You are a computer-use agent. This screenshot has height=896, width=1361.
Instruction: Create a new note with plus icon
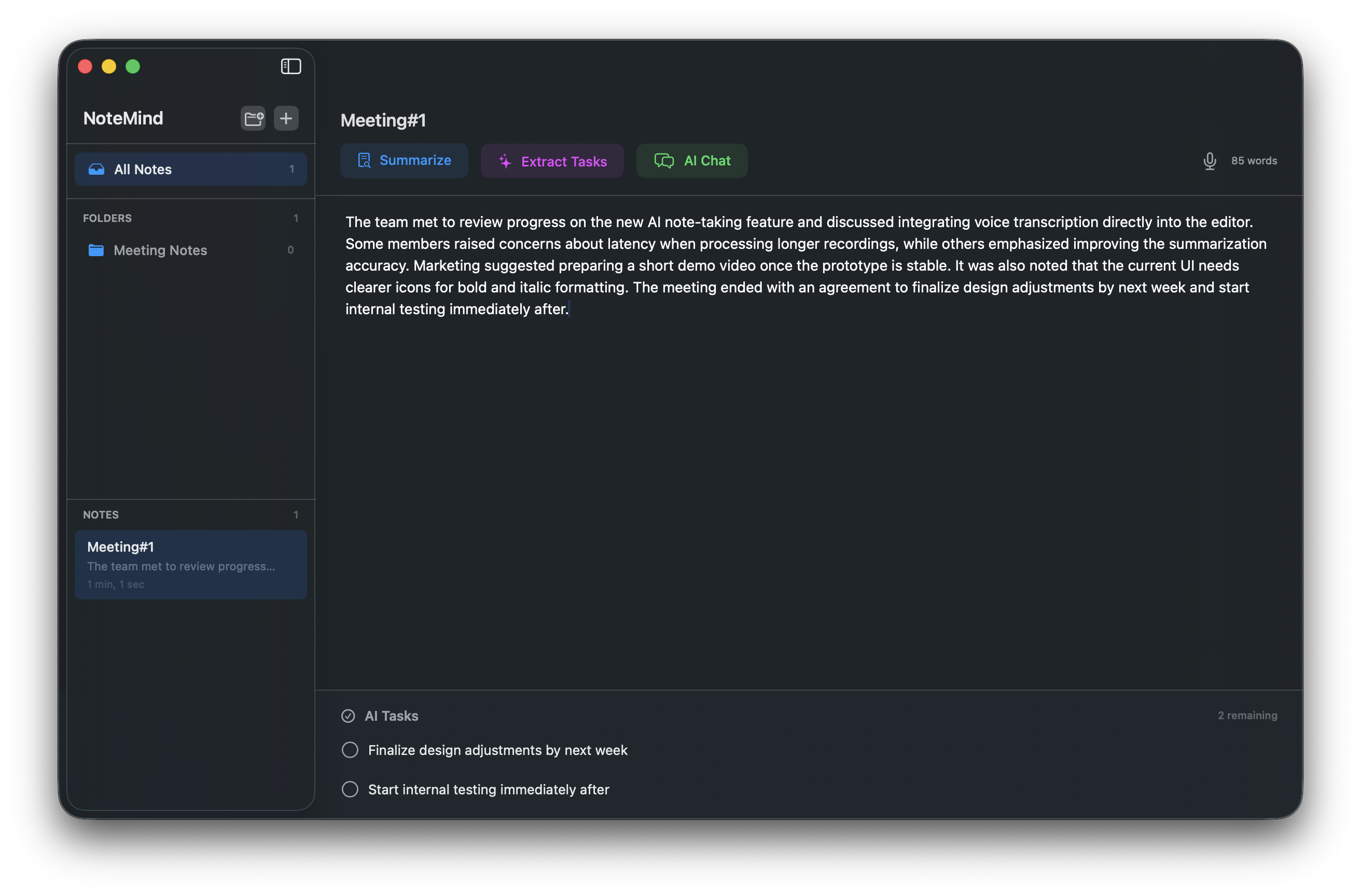click(286, 118)
